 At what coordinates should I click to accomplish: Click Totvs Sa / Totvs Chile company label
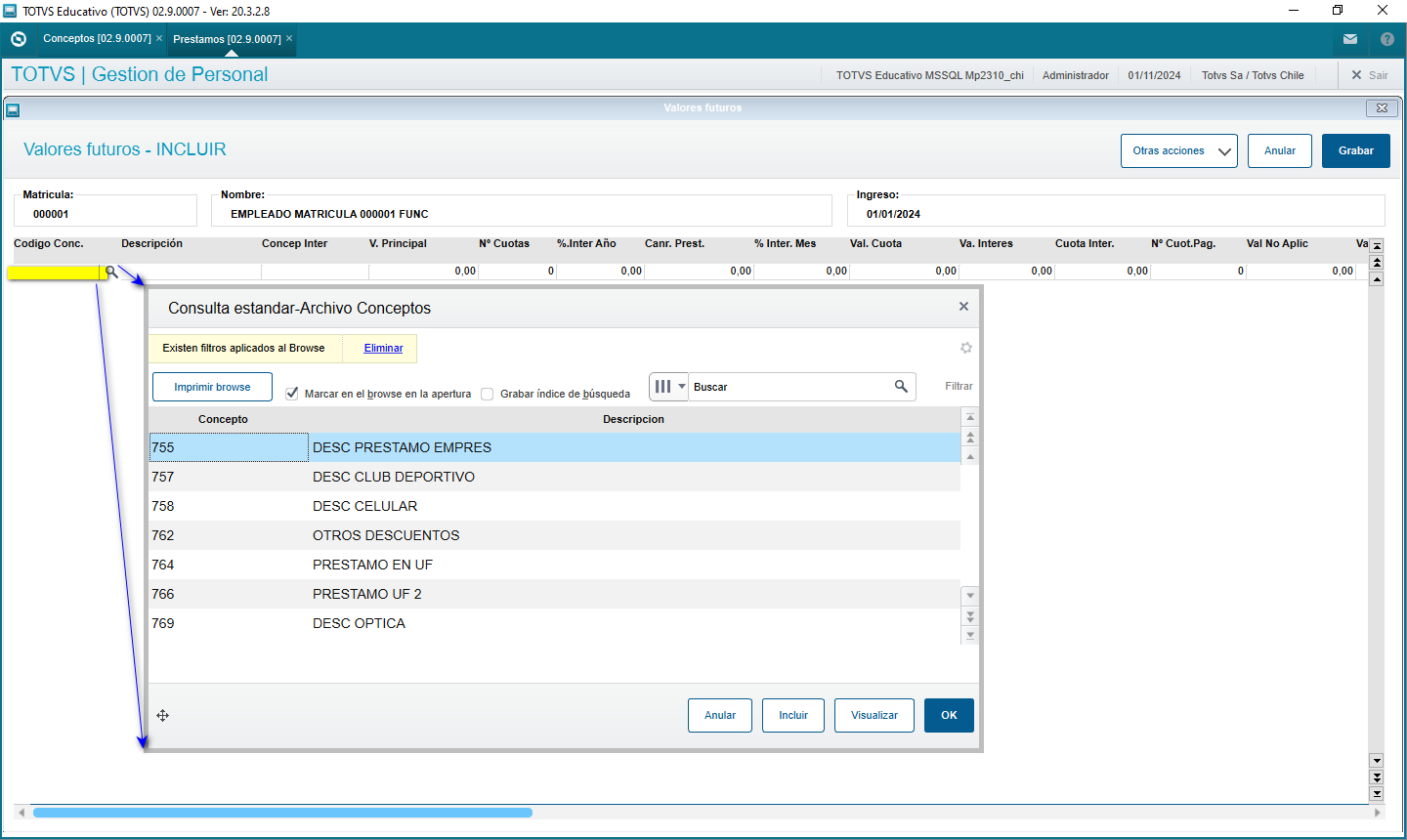1253,75
